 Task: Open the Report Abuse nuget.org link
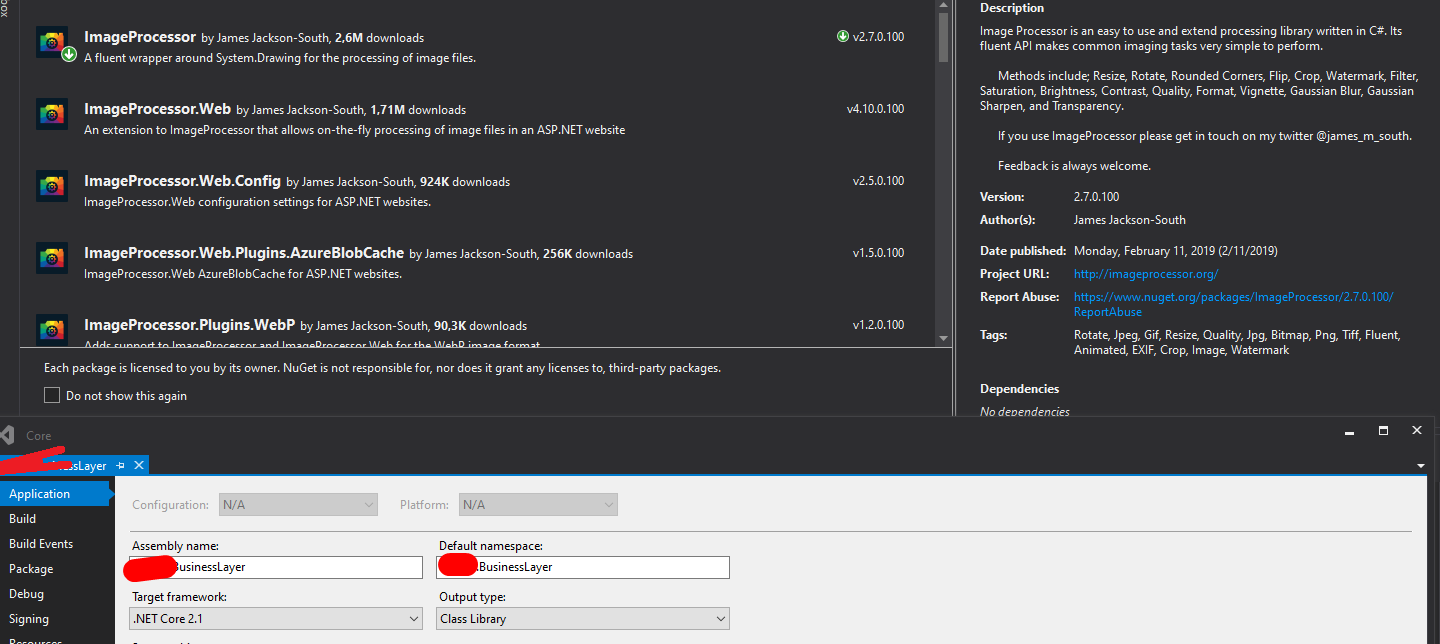(1233, 304)
